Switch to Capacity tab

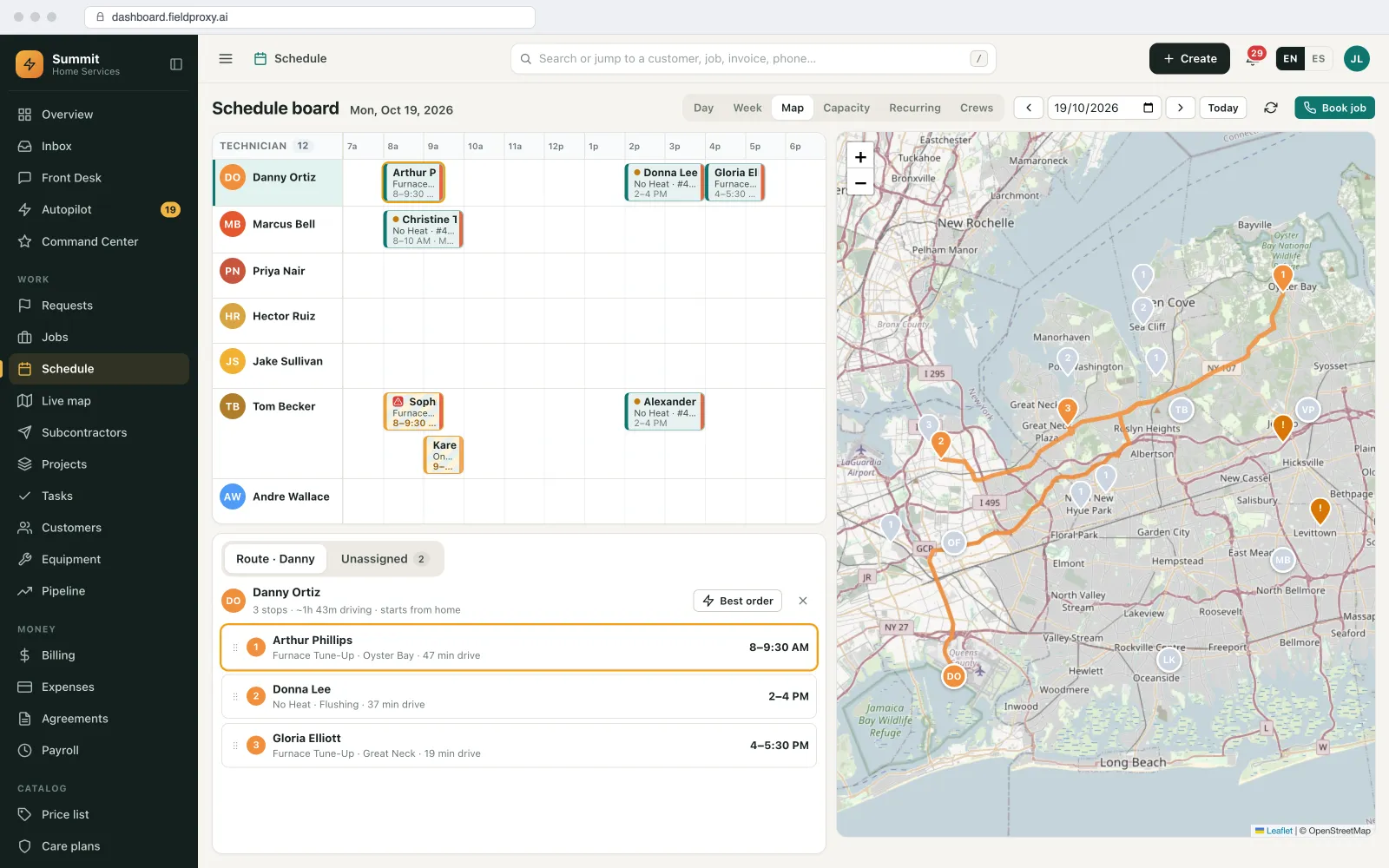pos(846,108)
